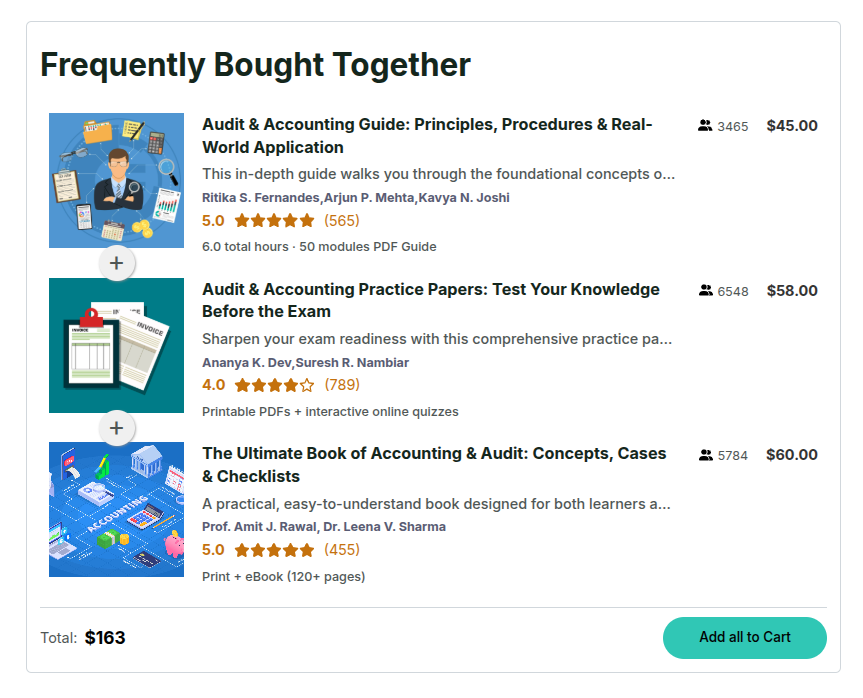The image size is (863, 698).
Task: Click the plus icon below first book thumbnail
Action: [117, 263]
